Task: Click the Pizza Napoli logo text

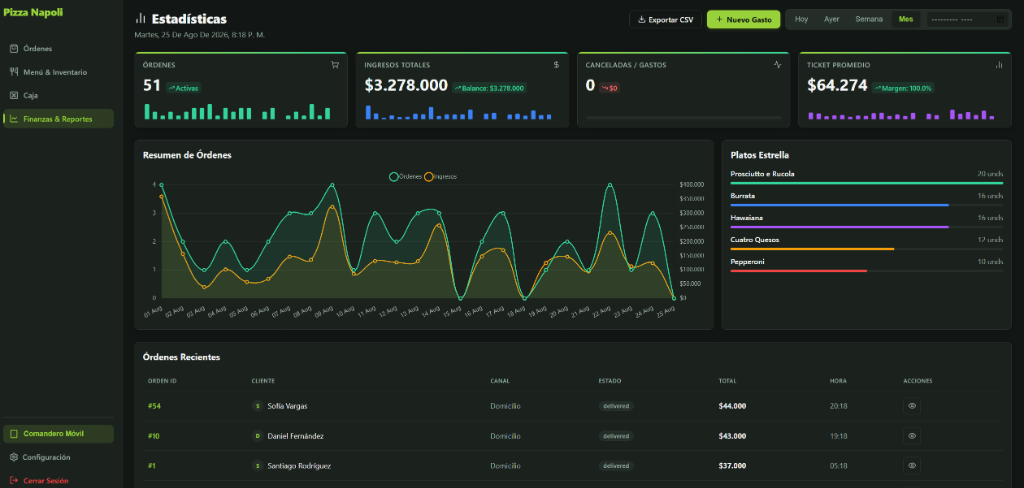Action: (33, 12)
